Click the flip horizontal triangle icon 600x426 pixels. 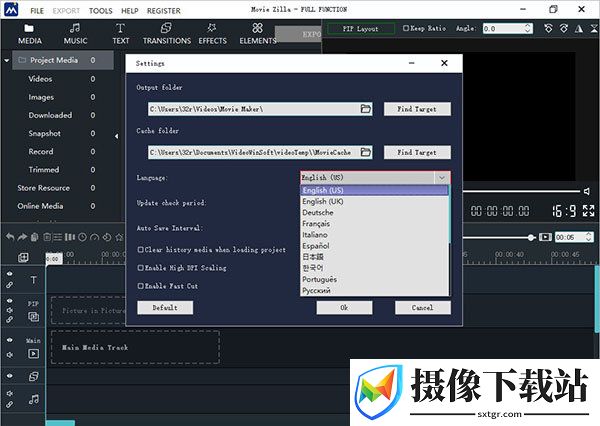(x=579, y=28)
